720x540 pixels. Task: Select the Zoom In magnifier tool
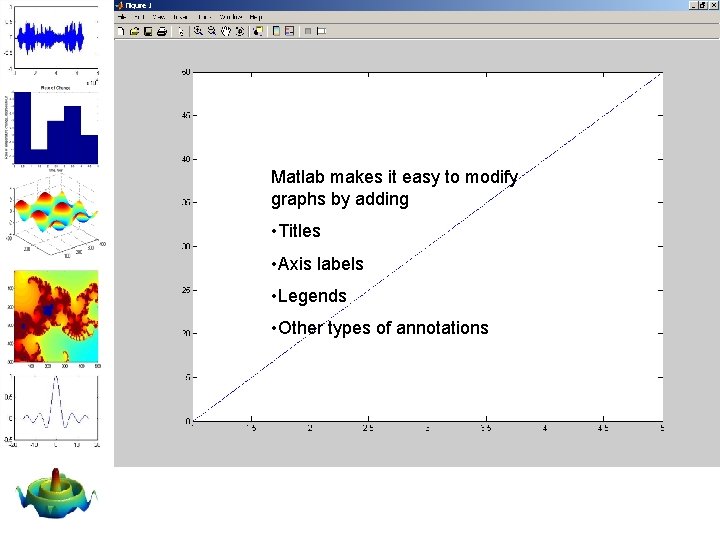[x=198, y=31]
